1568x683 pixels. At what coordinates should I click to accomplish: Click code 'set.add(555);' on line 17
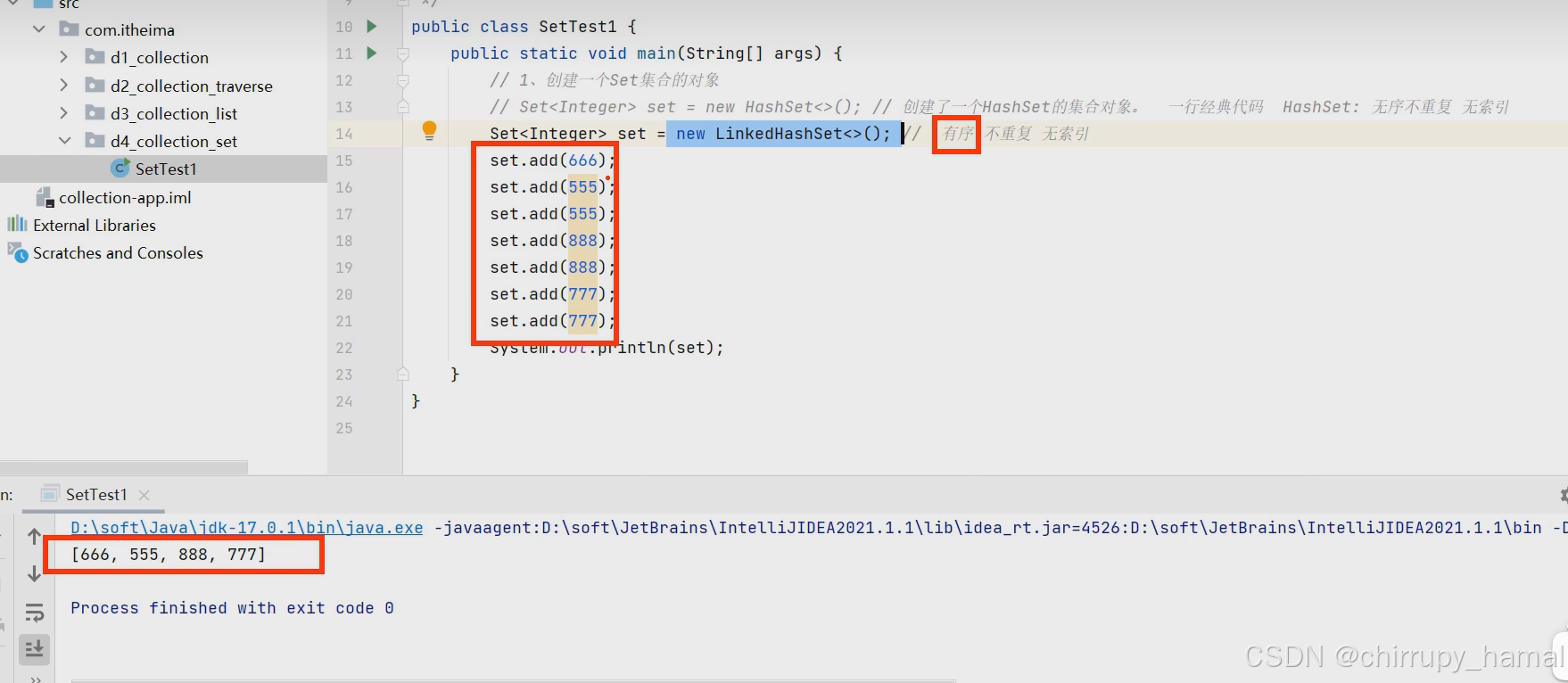553,214
